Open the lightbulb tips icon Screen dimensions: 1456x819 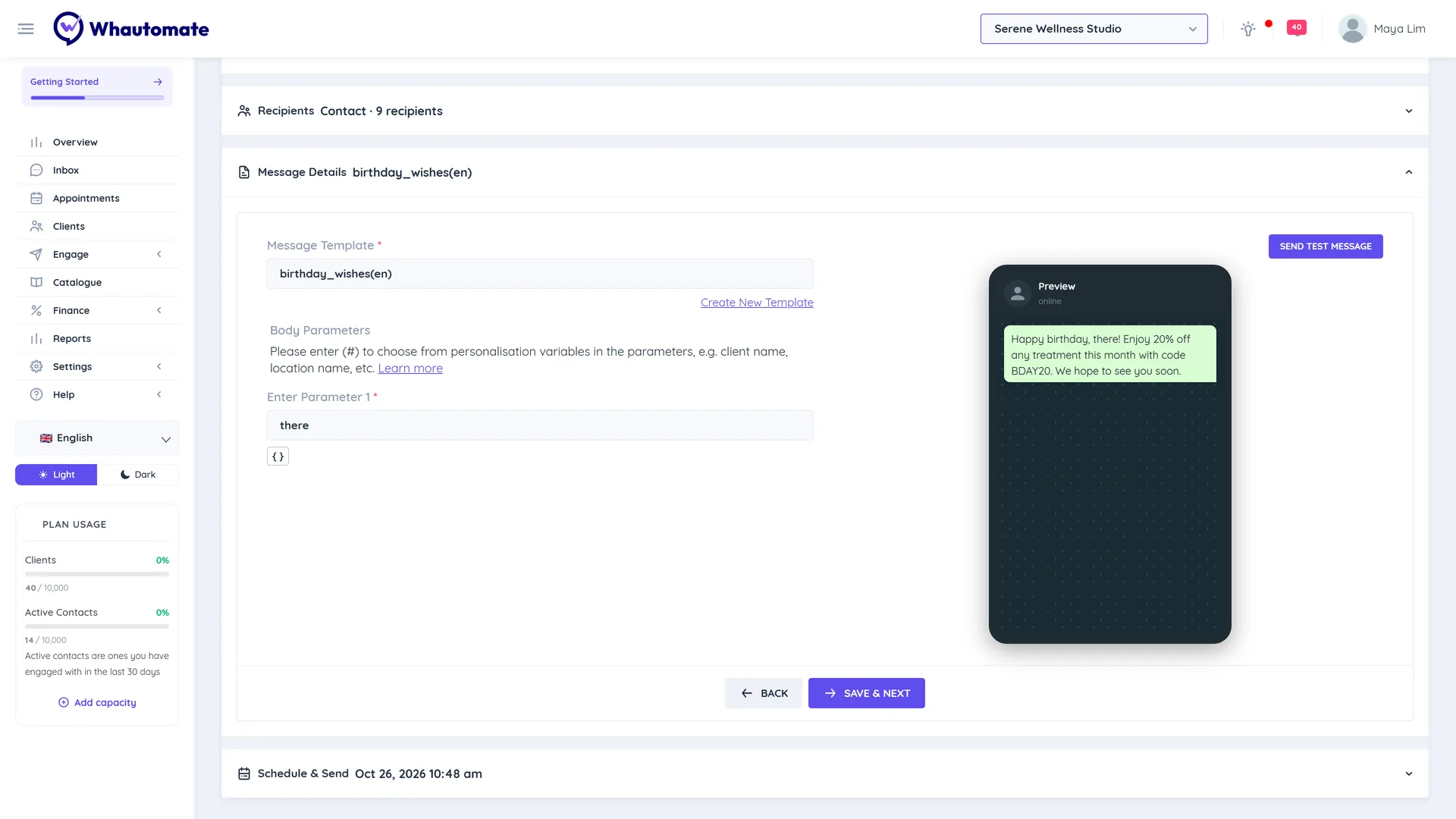(x=1247, y=29)
